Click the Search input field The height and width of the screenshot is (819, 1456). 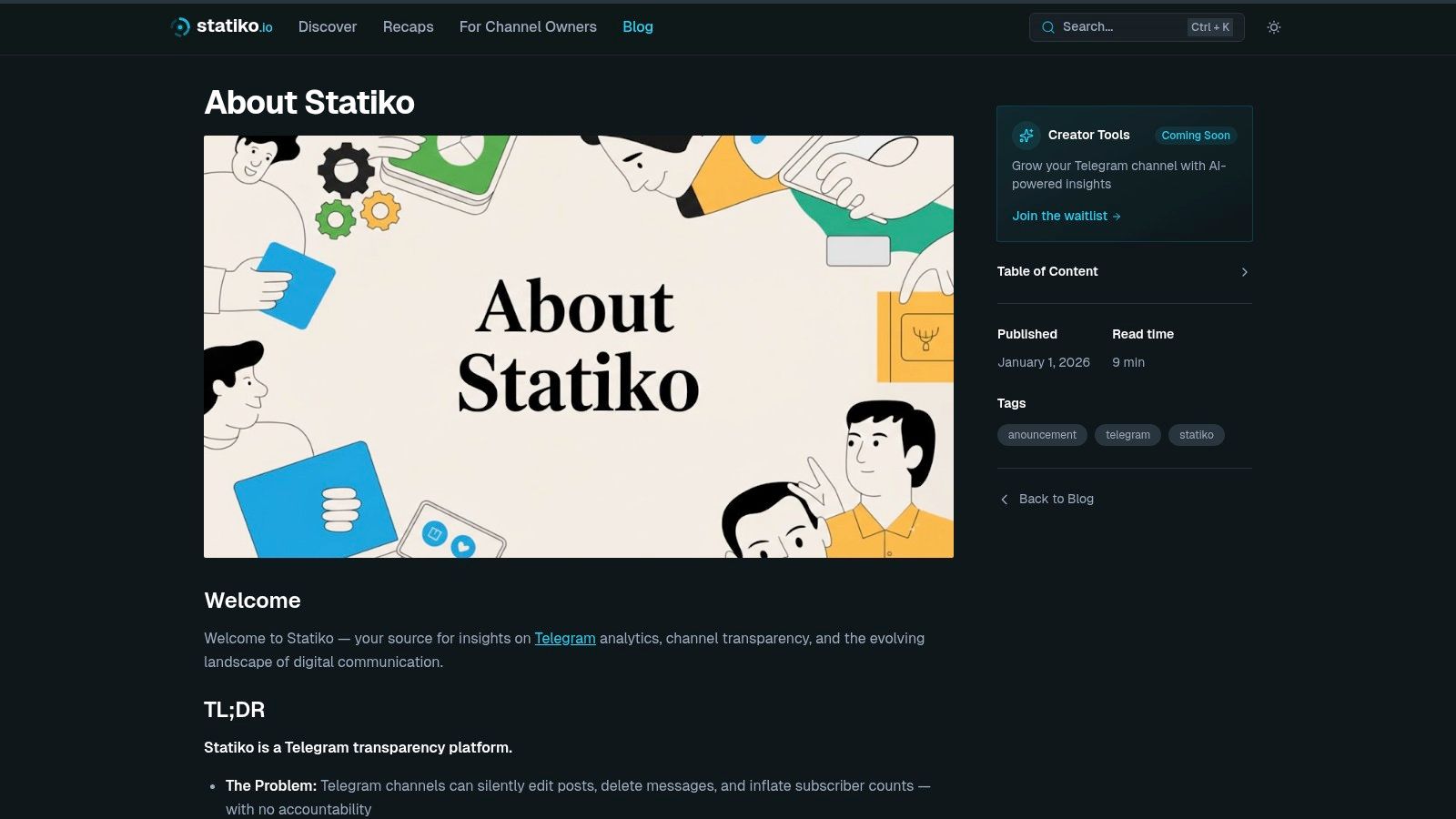[1137, 27]
